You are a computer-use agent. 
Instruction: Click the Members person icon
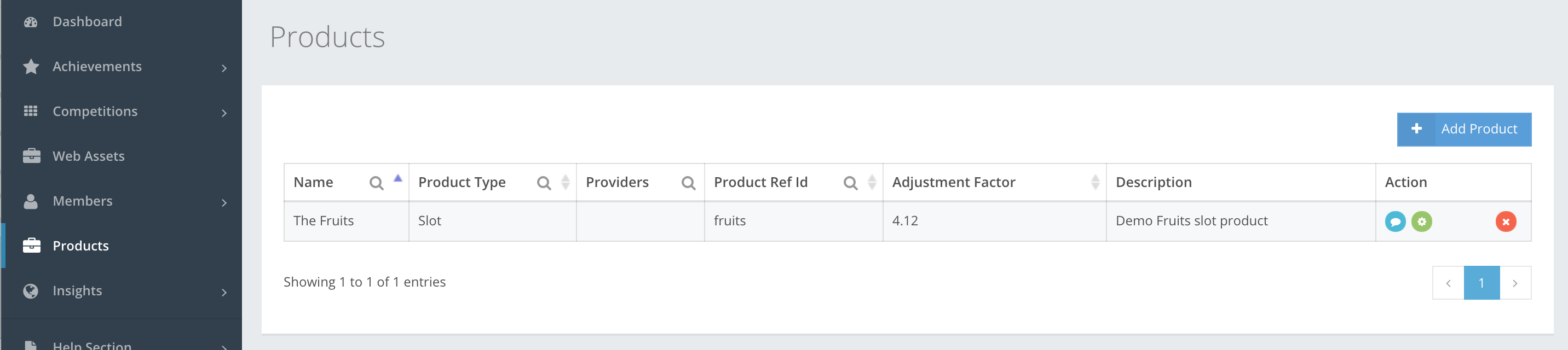pos(30,201)
